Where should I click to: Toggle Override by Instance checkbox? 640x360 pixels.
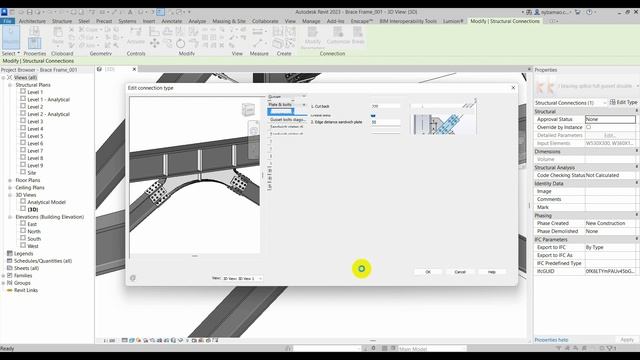[x=589, y=127]
